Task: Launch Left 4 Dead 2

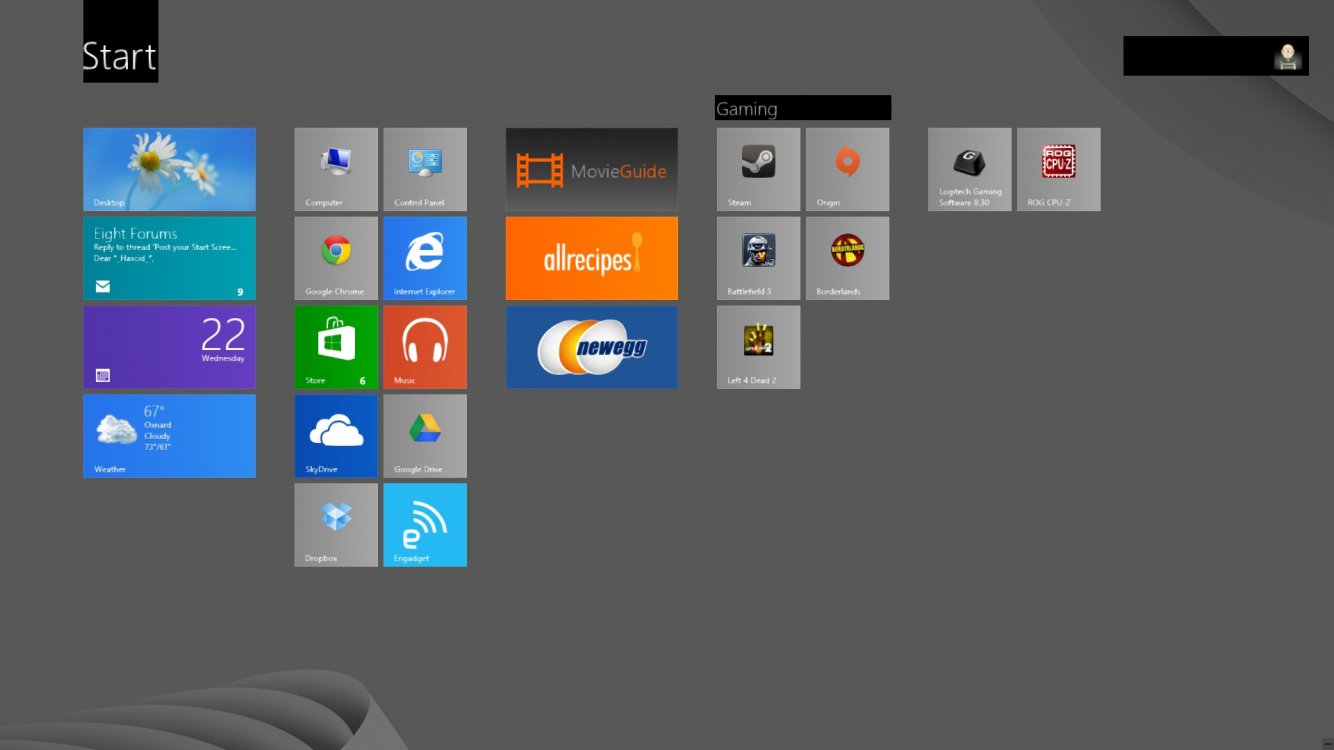Action: pyautogui.click(x=758, y=347)
